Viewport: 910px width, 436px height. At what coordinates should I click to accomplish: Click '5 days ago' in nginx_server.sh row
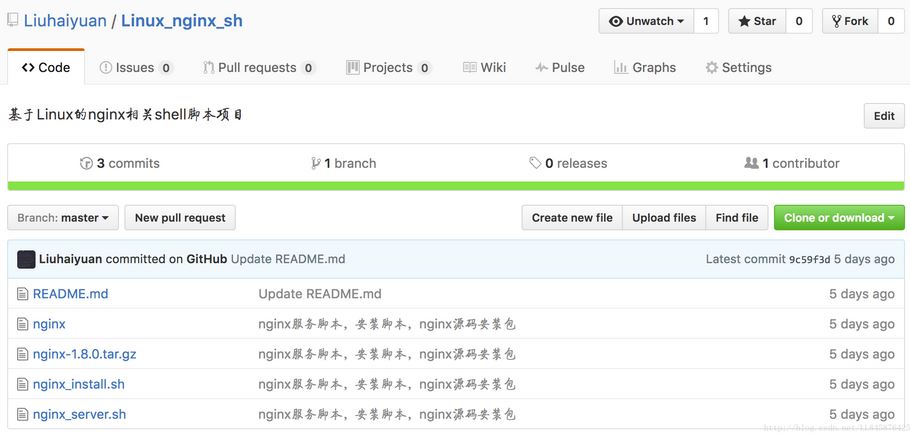862,415
